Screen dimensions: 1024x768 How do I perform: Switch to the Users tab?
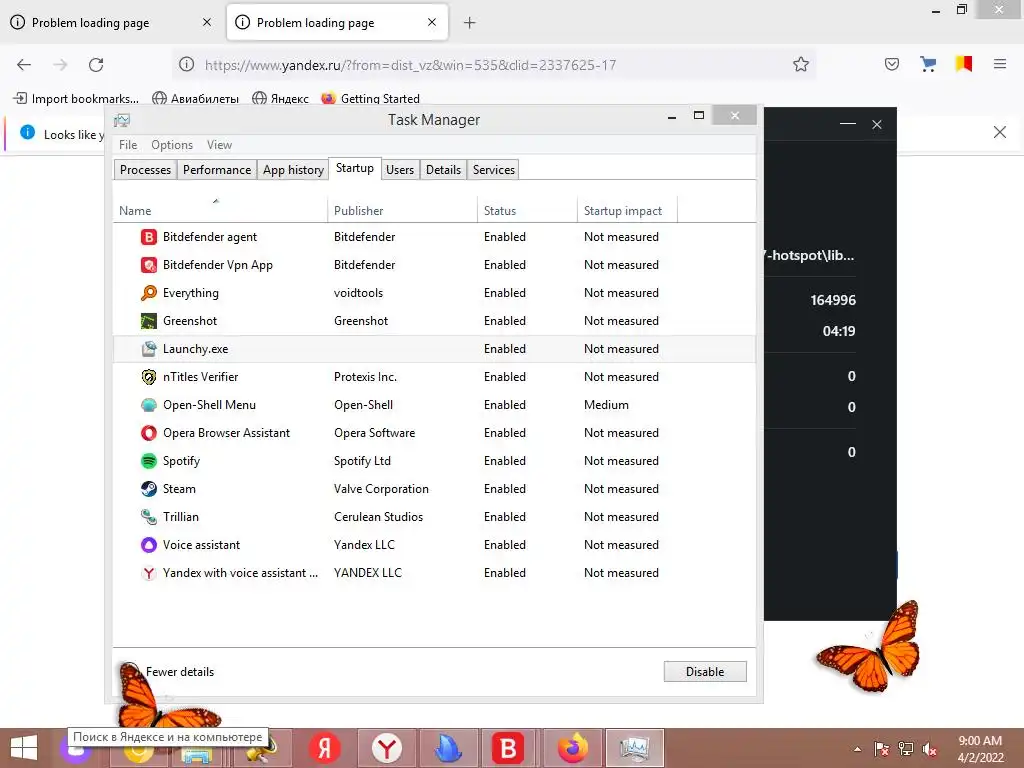[400, 170]
